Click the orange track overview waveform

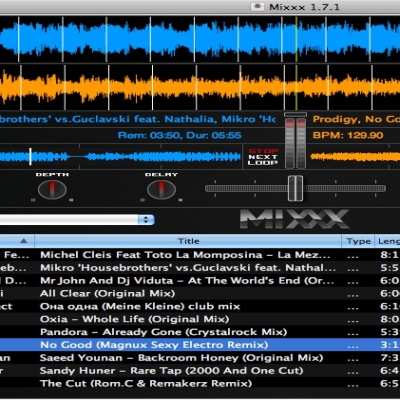355,156
